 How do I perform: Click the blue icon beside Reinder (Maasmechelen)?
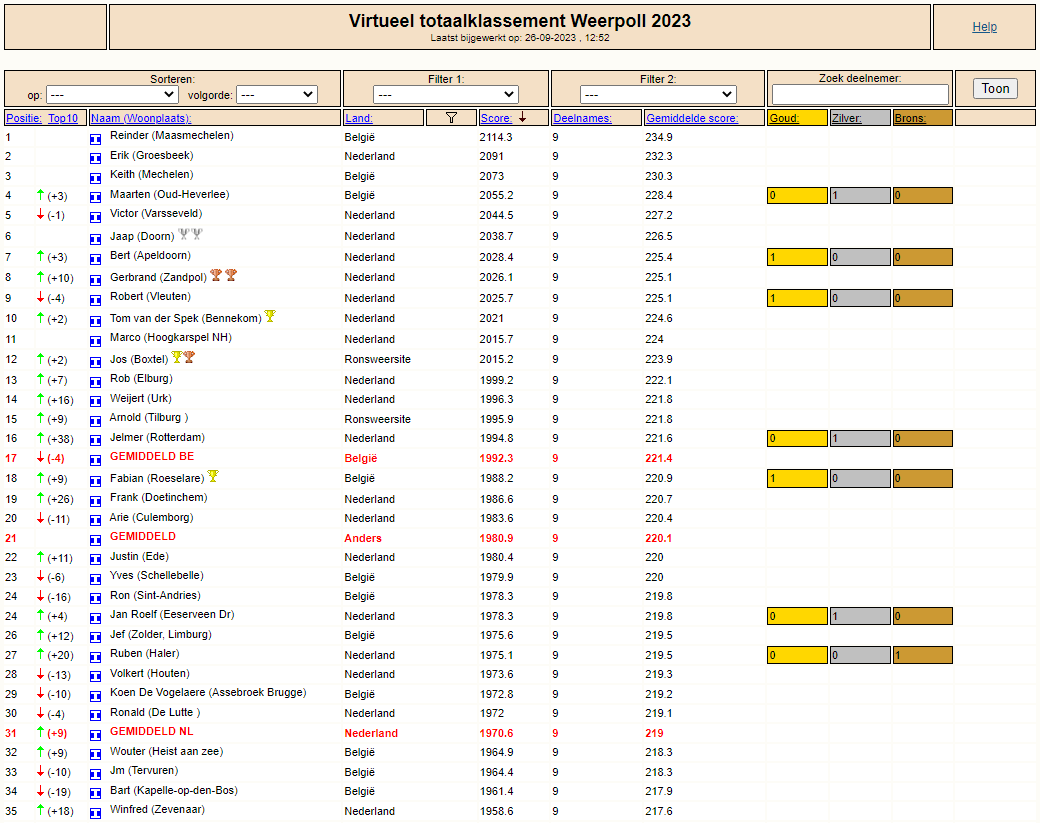(x=96, y=137)
